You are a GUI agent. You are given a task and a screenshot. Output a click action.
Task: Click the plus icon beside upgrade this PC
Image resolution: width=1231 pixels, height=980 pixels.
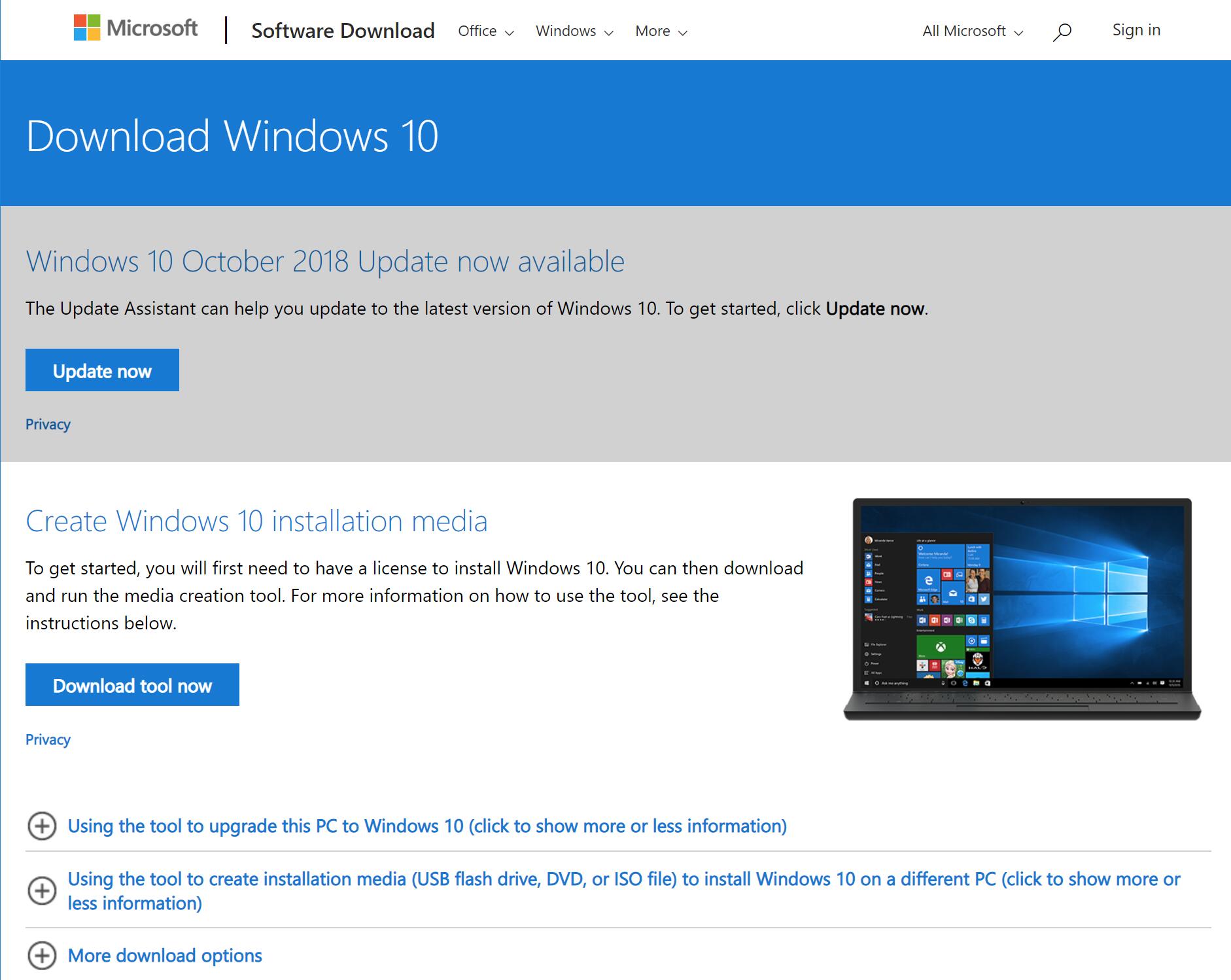[42, 826]
